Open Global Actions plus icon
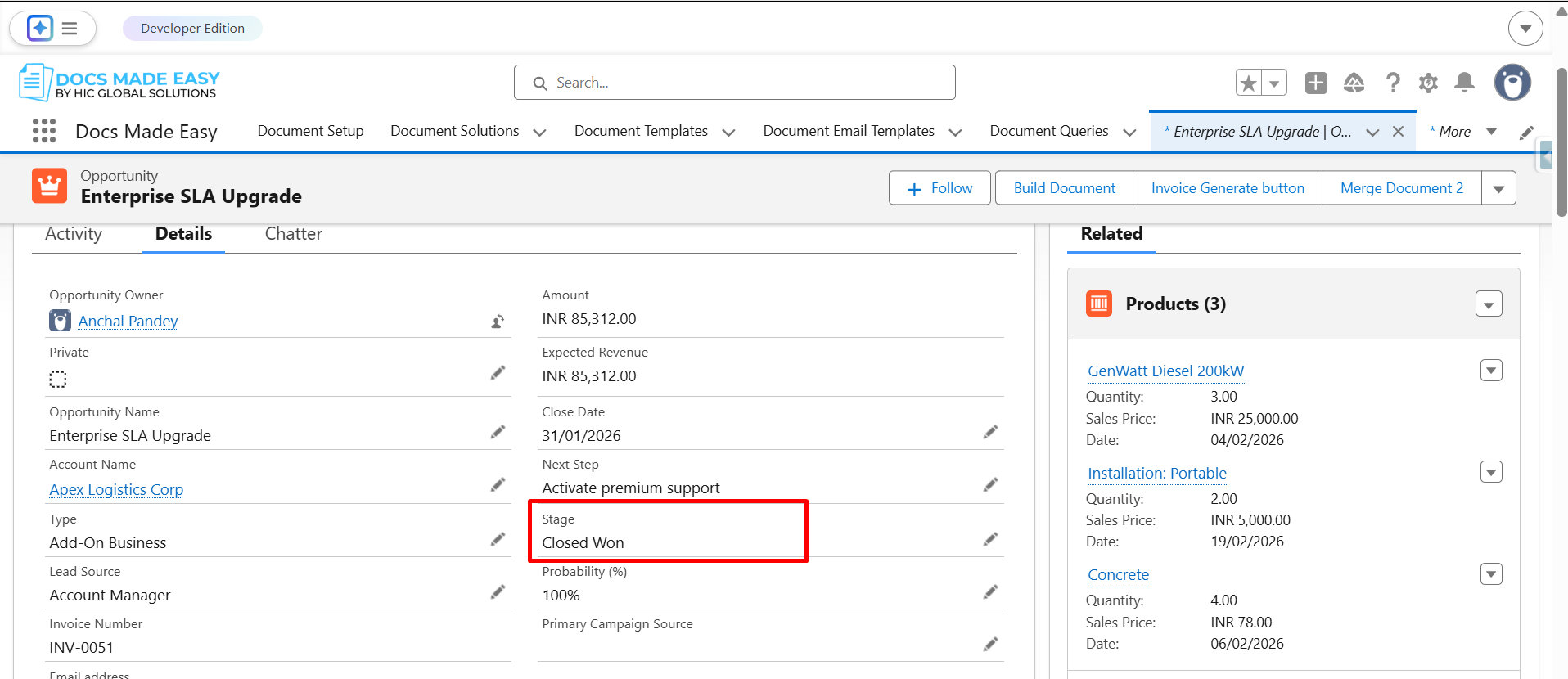The height and width of the screenshot is (679, 1568). [1316, 83]
